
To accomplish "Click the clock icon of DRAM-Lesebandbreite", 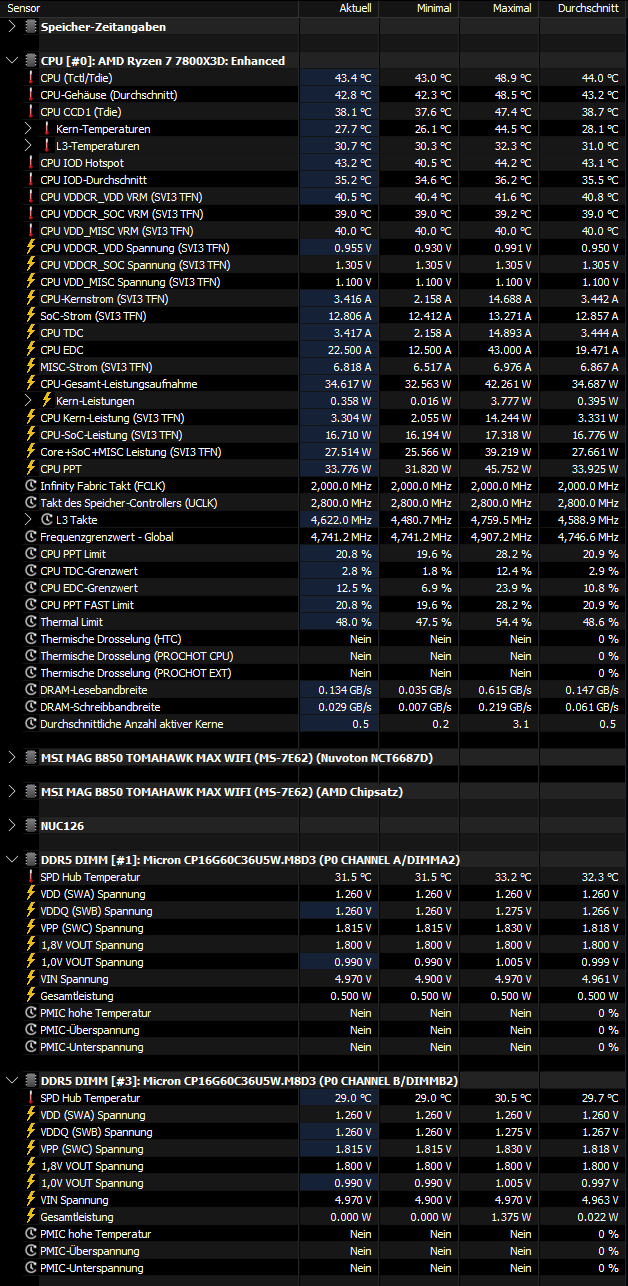I will 30,690.
